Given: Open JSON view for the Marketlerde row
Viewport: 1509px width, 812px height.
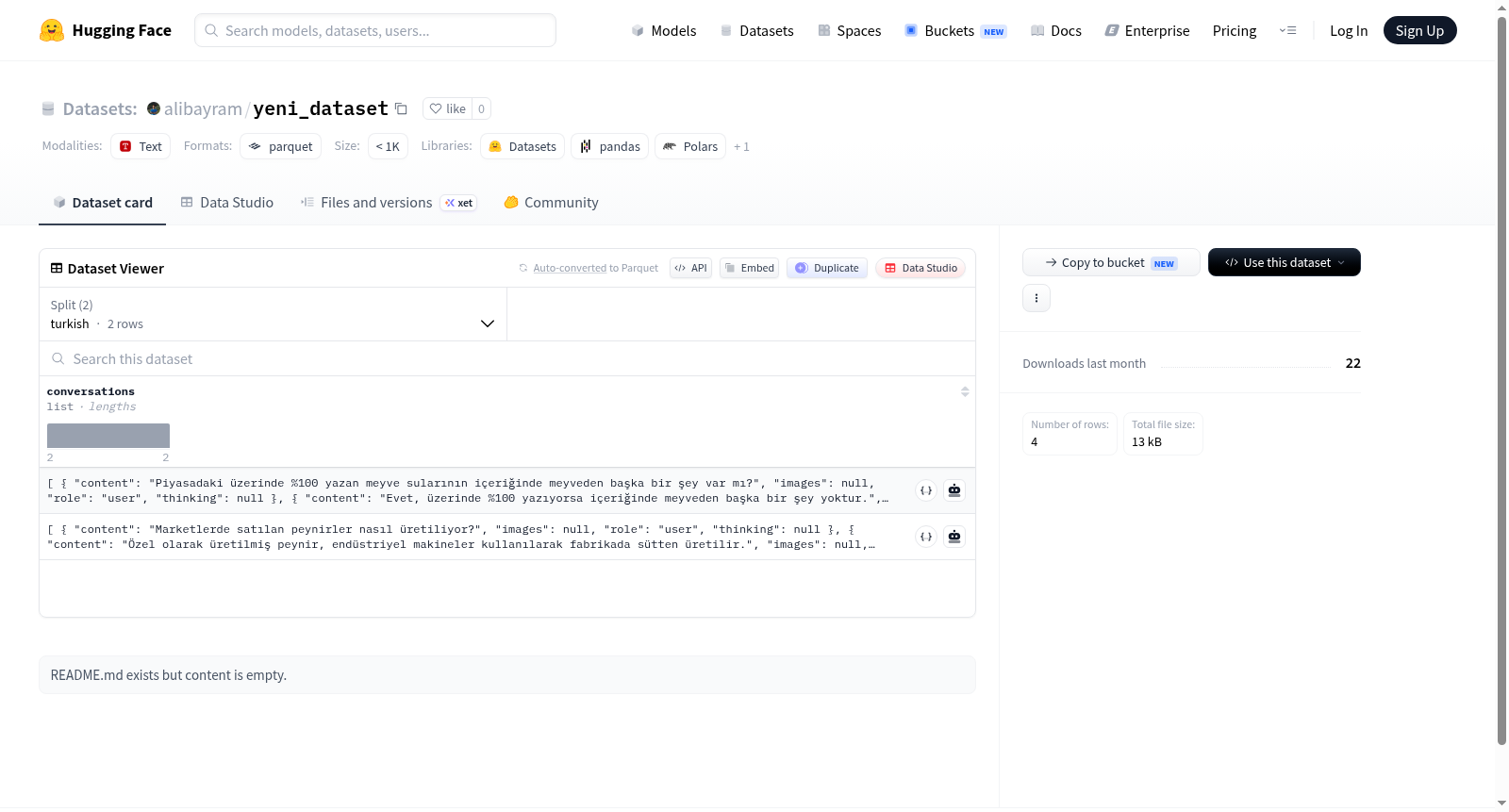Looking at the screenshot, I should [x=926, y=537].
